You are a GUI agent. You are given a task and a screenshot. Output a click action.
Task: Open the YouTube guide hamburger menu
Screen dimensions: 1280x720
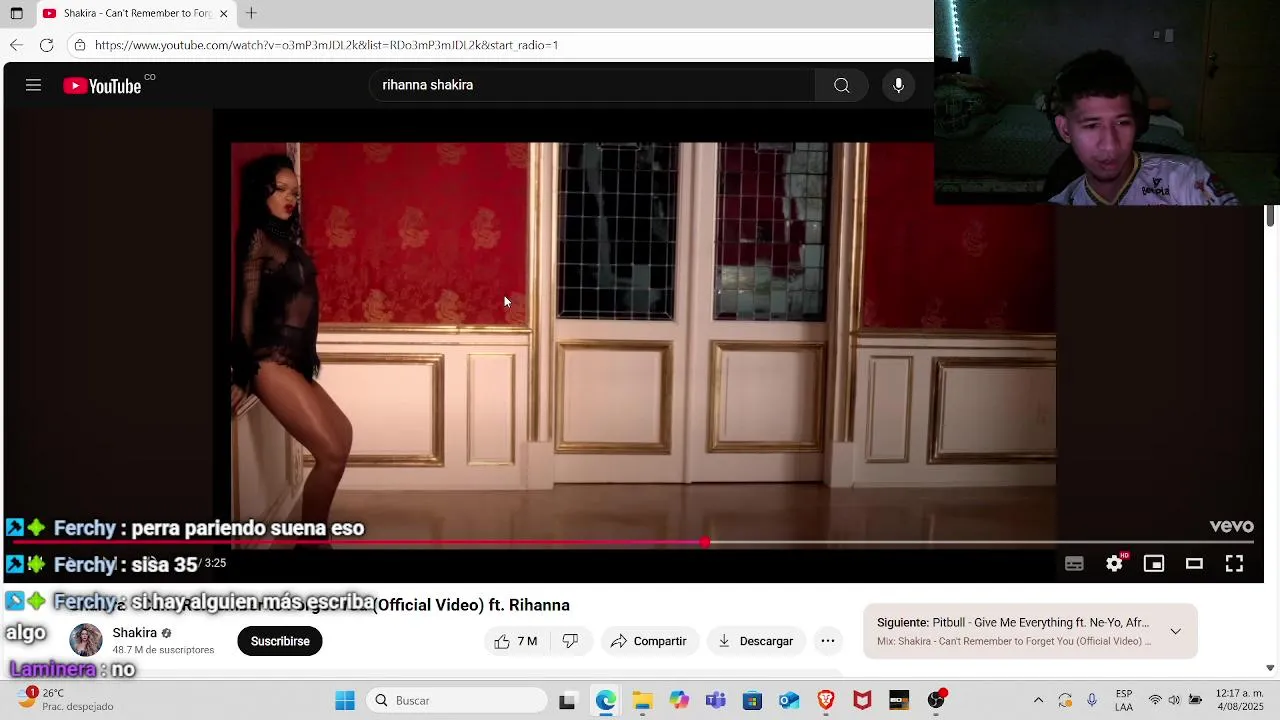(33, 86)
